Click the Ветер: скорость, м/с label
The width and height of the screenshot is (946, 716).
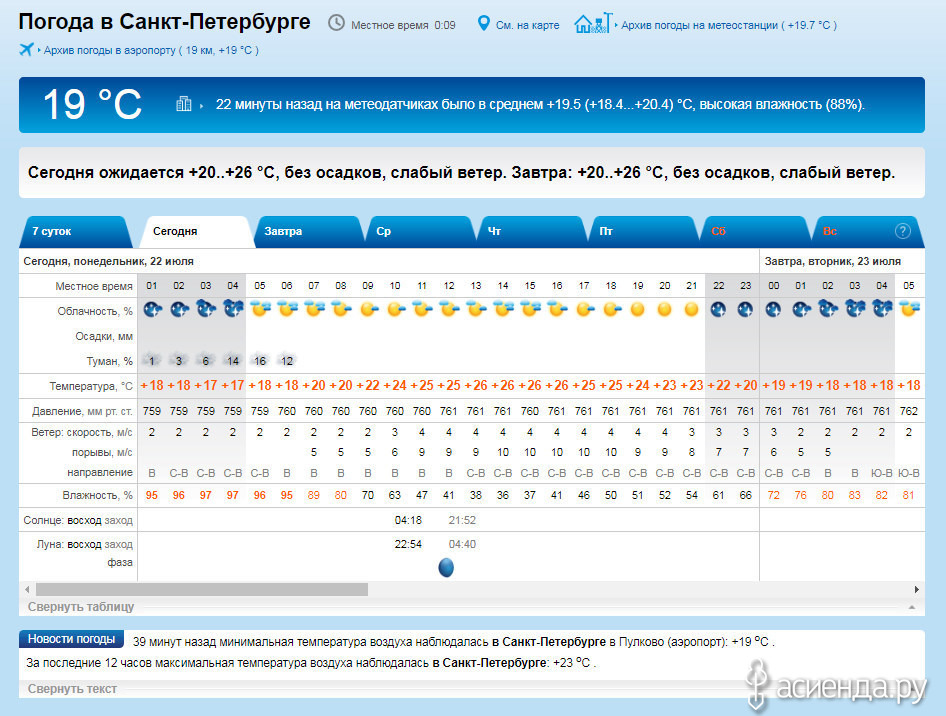coord(81,432)
